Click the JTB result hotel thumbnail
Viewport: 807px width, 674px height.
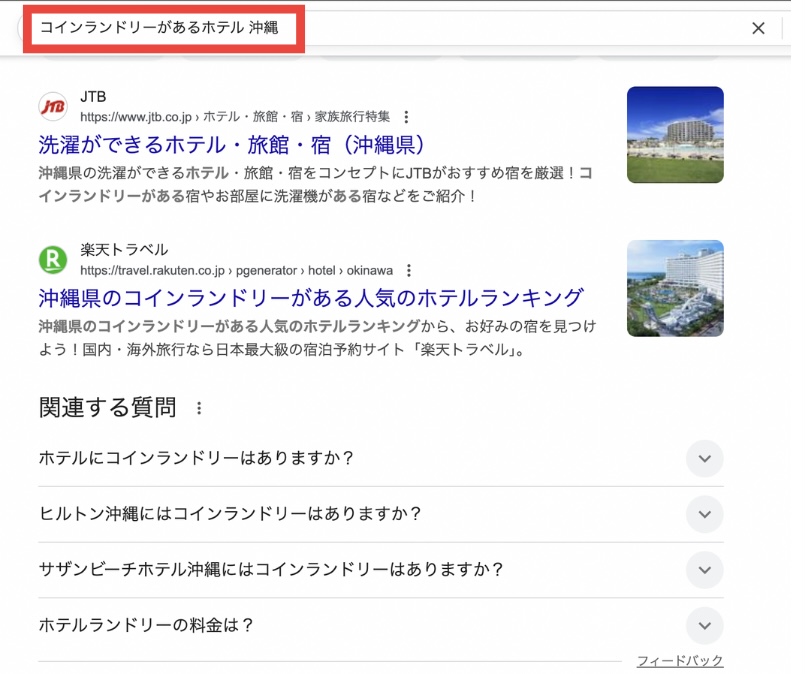pyautogui.click(x=675, y=134)
